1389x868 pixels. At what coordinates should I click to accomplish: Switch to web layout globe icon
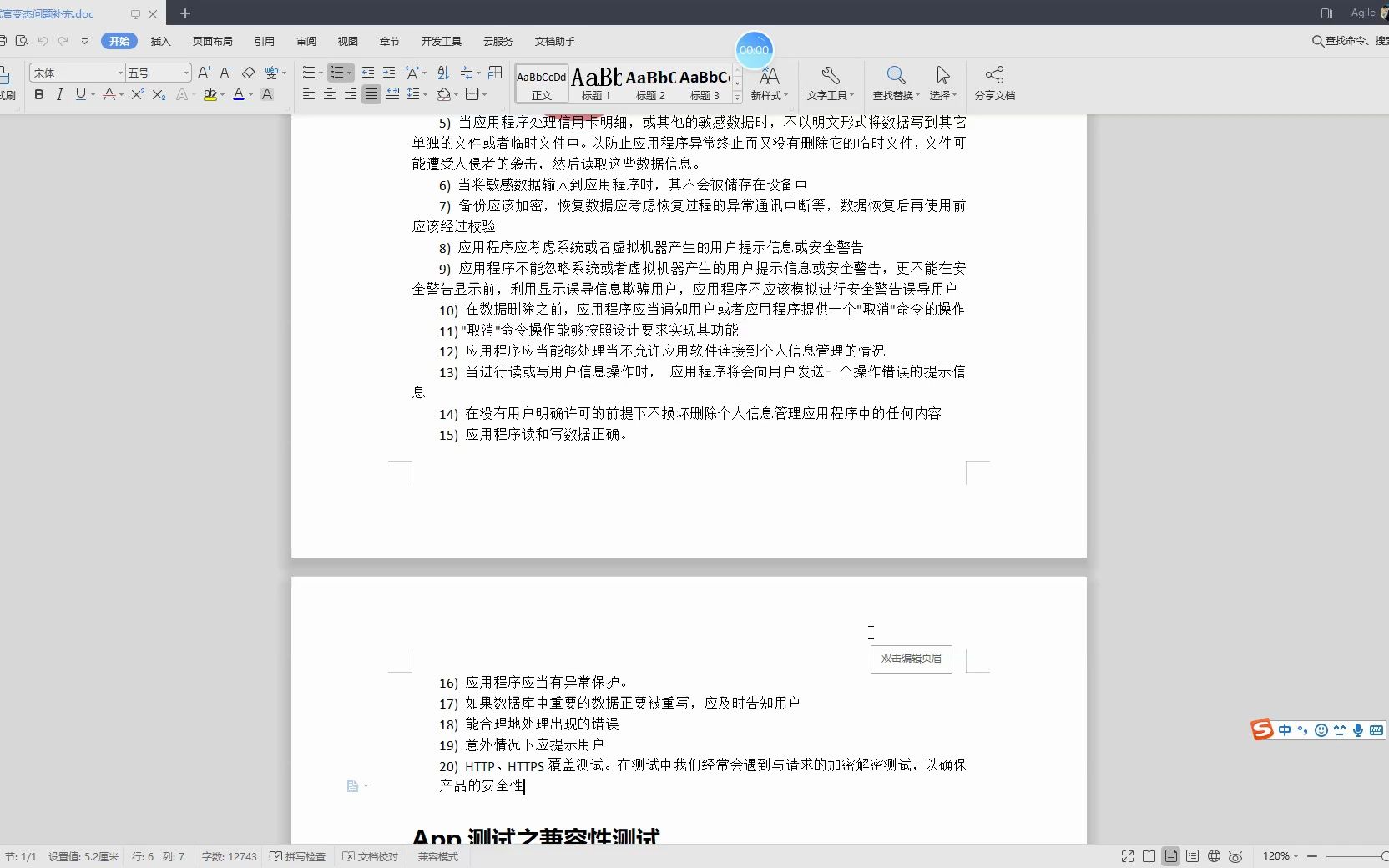point(1215,856)
